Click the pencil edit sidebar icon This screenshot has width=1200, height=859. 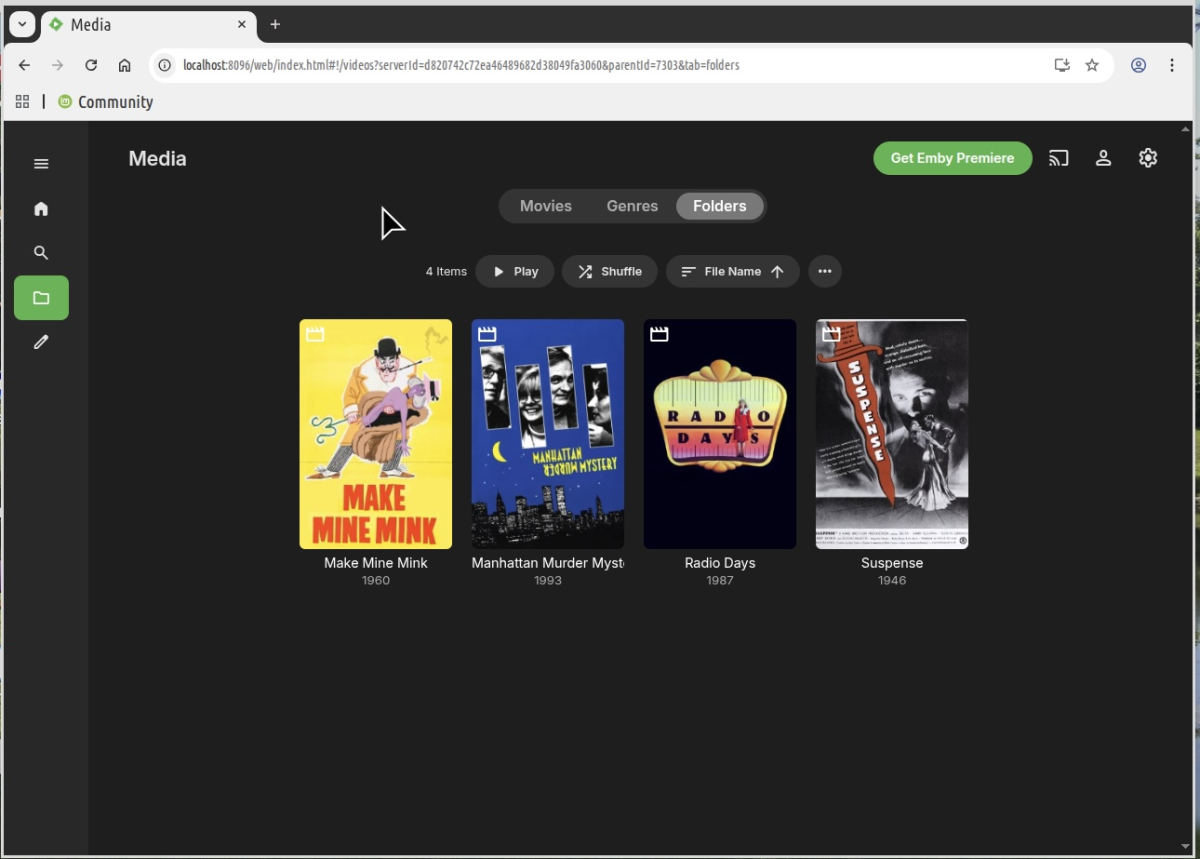tap(41, 342)
